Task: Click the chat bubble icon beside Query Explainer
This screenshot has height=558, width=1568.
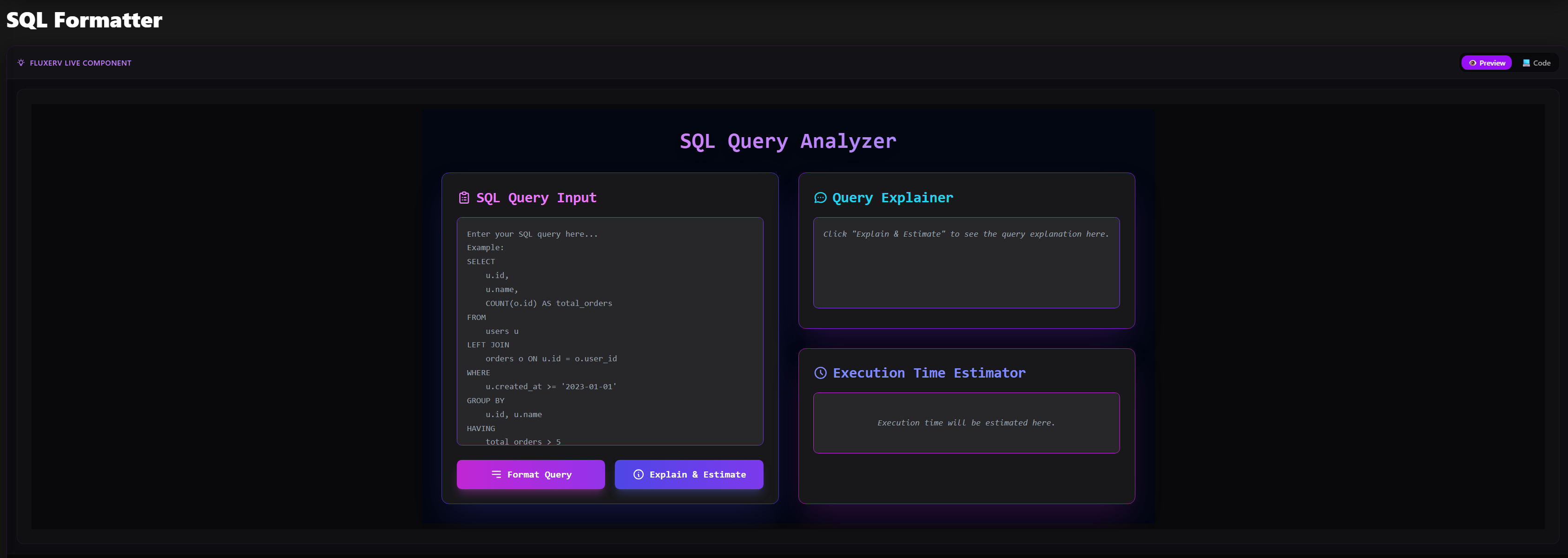Action: click(820, 198)
